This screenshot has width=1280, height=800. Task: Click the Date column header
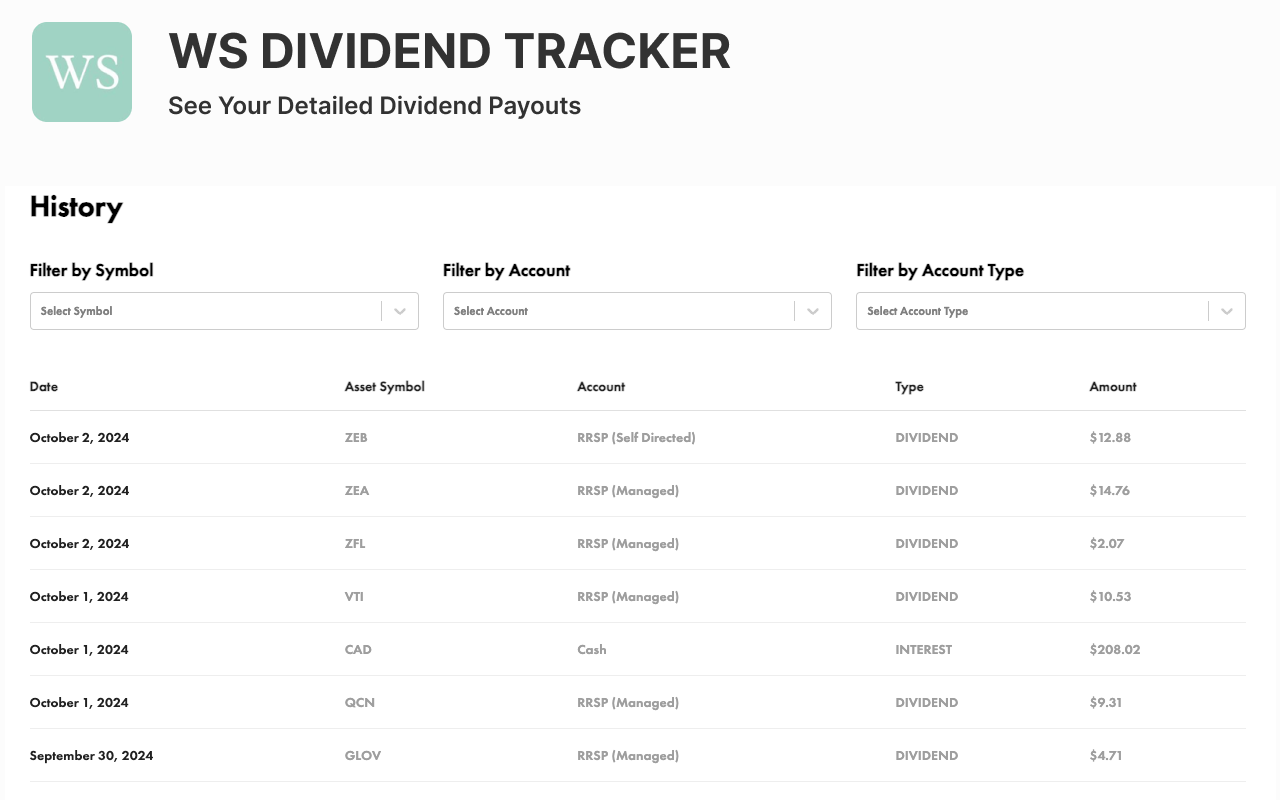point(44,387)
